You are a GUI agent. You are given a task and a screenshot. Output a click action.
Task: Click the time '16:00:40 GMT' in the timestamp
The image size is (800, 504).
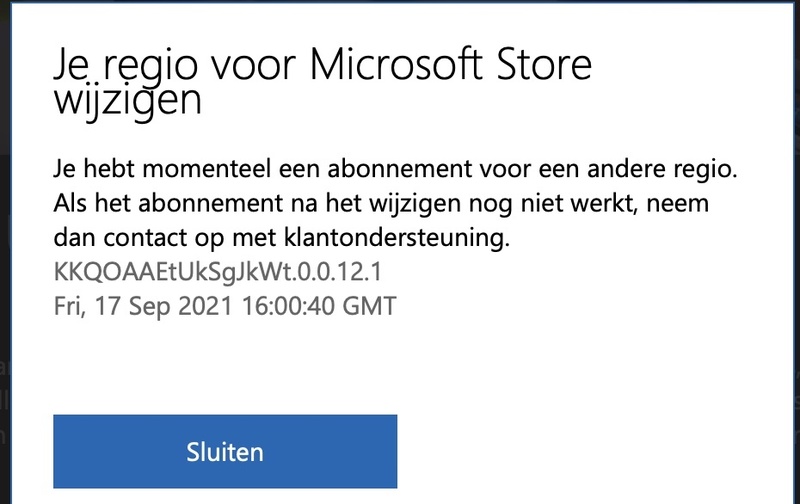click(315, 306)
